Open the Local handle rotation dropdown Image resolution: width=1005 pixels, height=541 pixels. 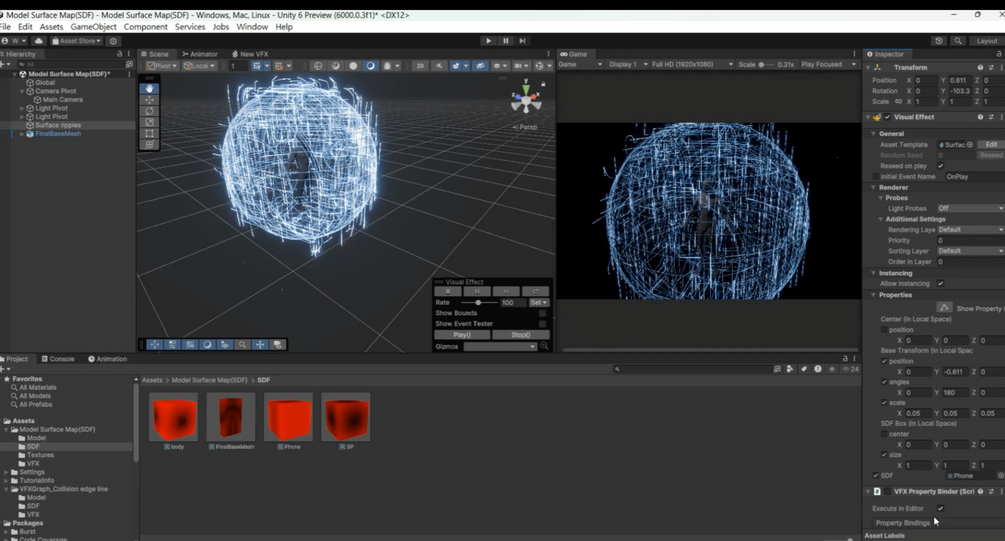199,65
